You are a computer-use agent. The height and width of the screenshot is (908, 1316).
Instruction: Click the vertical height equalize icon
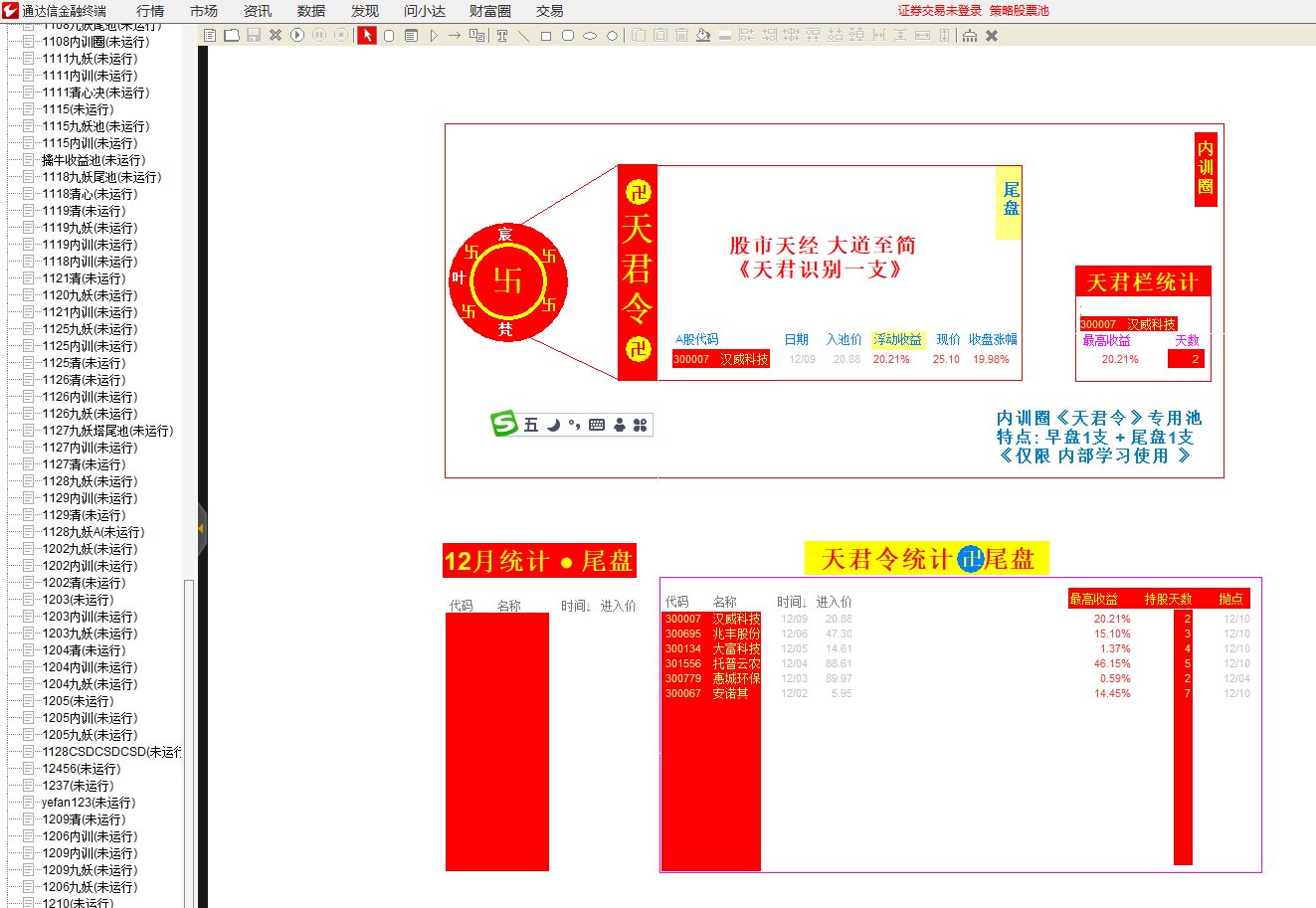pyautogui.click(x=944, y=36)
